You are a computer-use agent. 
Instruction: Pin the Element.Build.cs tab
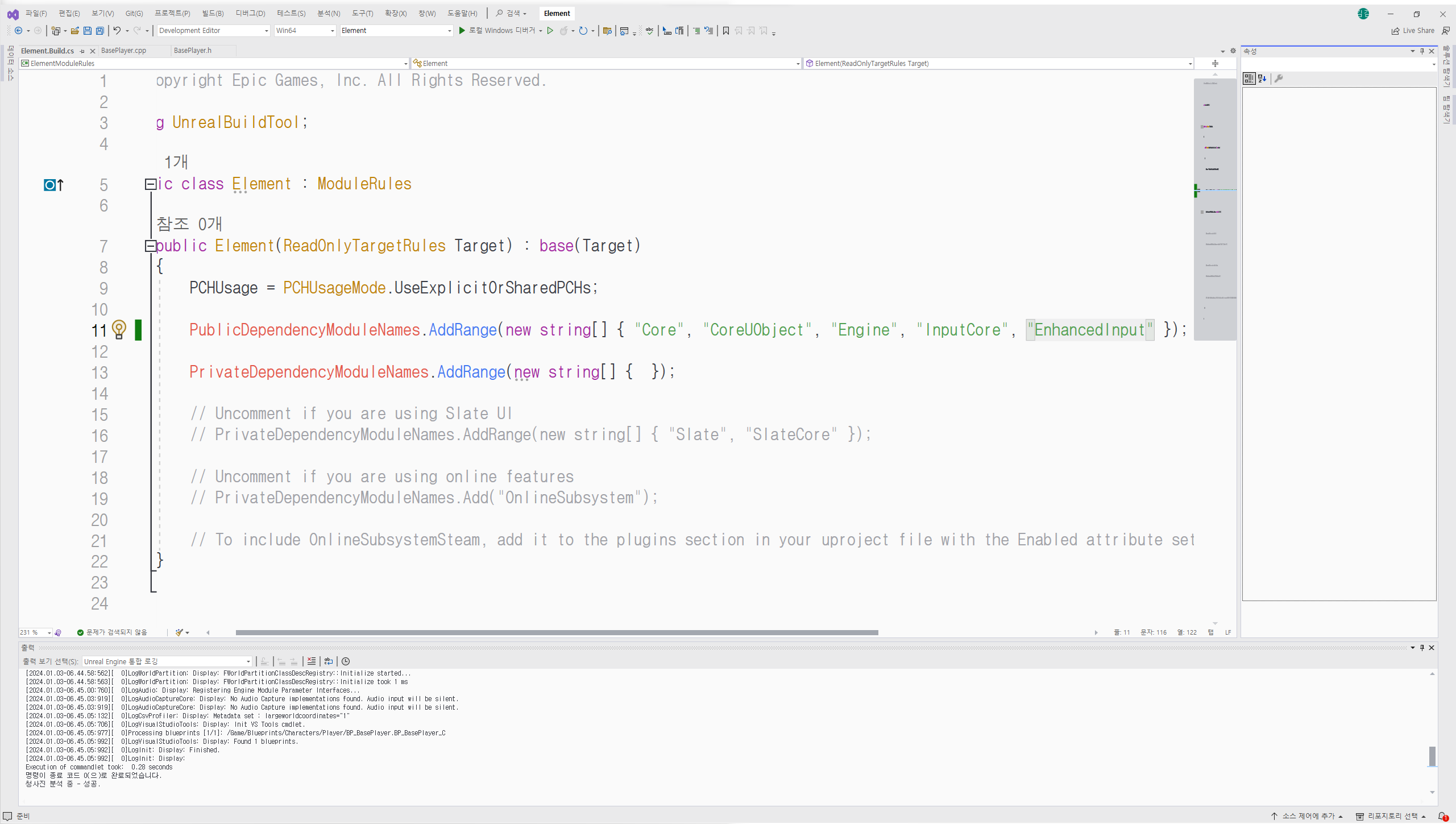click(x=82, y=51)
